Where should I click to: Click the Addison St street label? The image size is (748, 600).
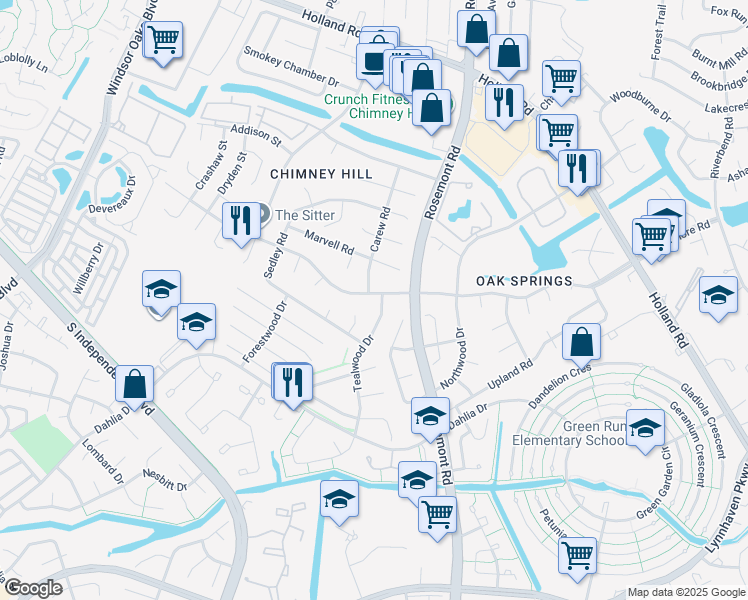pos(256,134)
